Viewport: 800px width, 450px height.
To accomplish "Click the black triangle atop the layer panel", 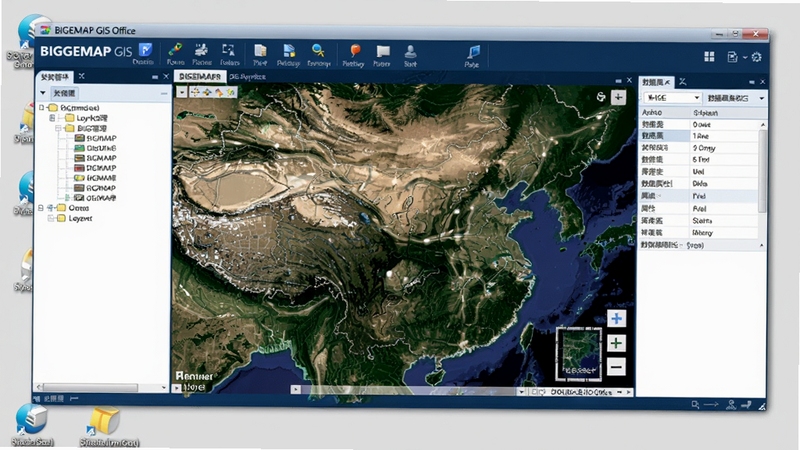I will [43, 93].
